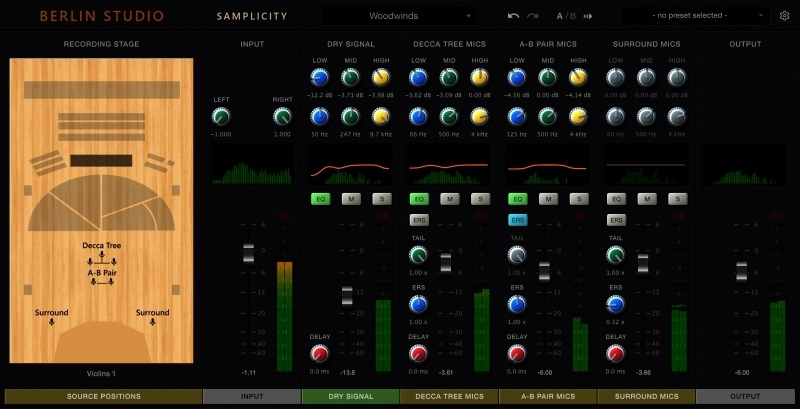The height and width of the screenshot is (409, 800).
Task: Click the Decca Tree ERS level knob
Action: coord(418,304)
